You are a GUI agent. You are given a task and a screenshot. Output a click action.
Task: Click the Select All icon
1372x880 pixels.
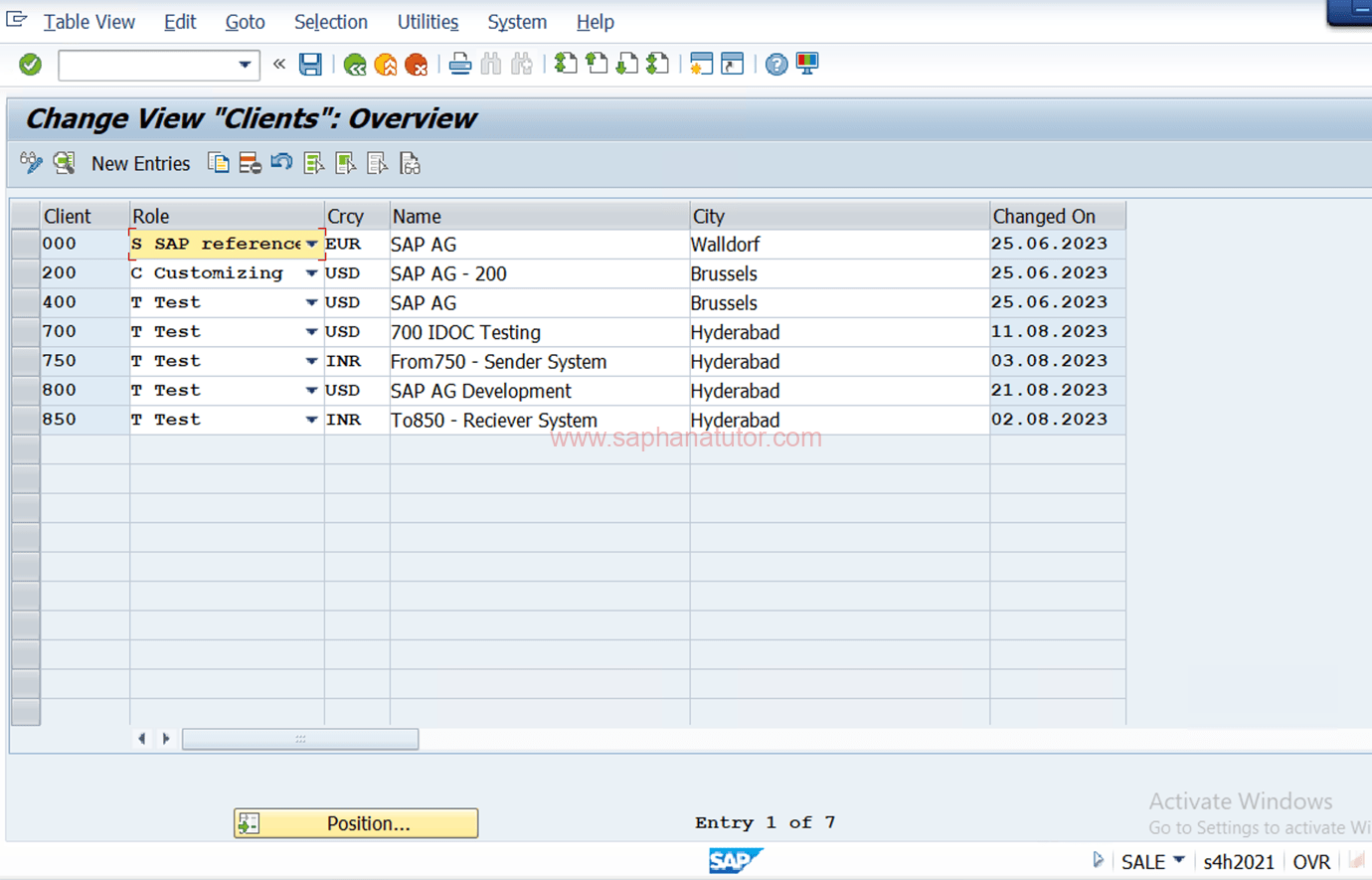[x=314, y=163]
